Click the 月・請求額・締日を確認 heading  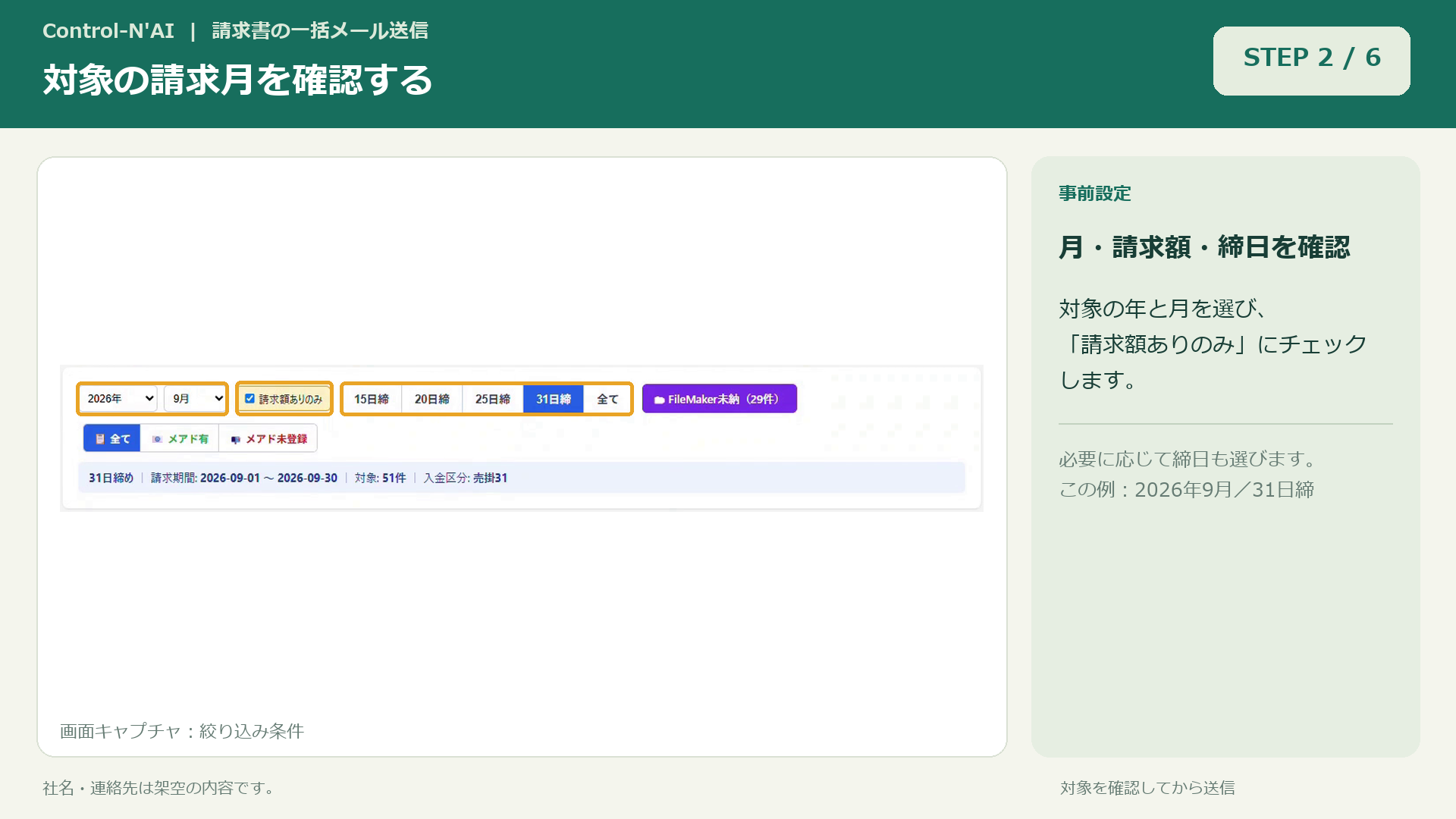point(1204,247)
